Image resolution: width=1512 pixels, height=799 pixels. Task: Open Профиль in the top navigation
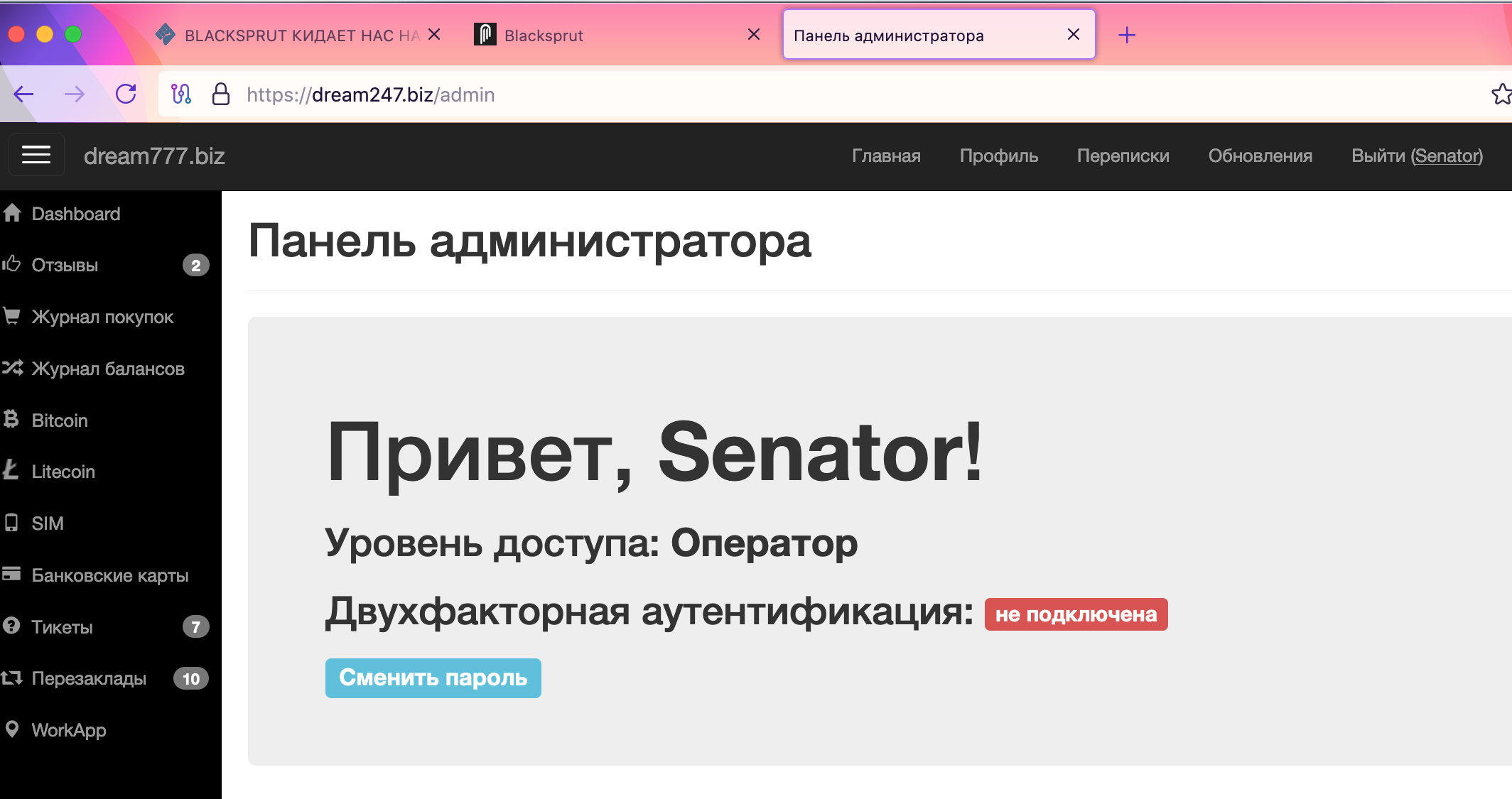coord(998,156)
